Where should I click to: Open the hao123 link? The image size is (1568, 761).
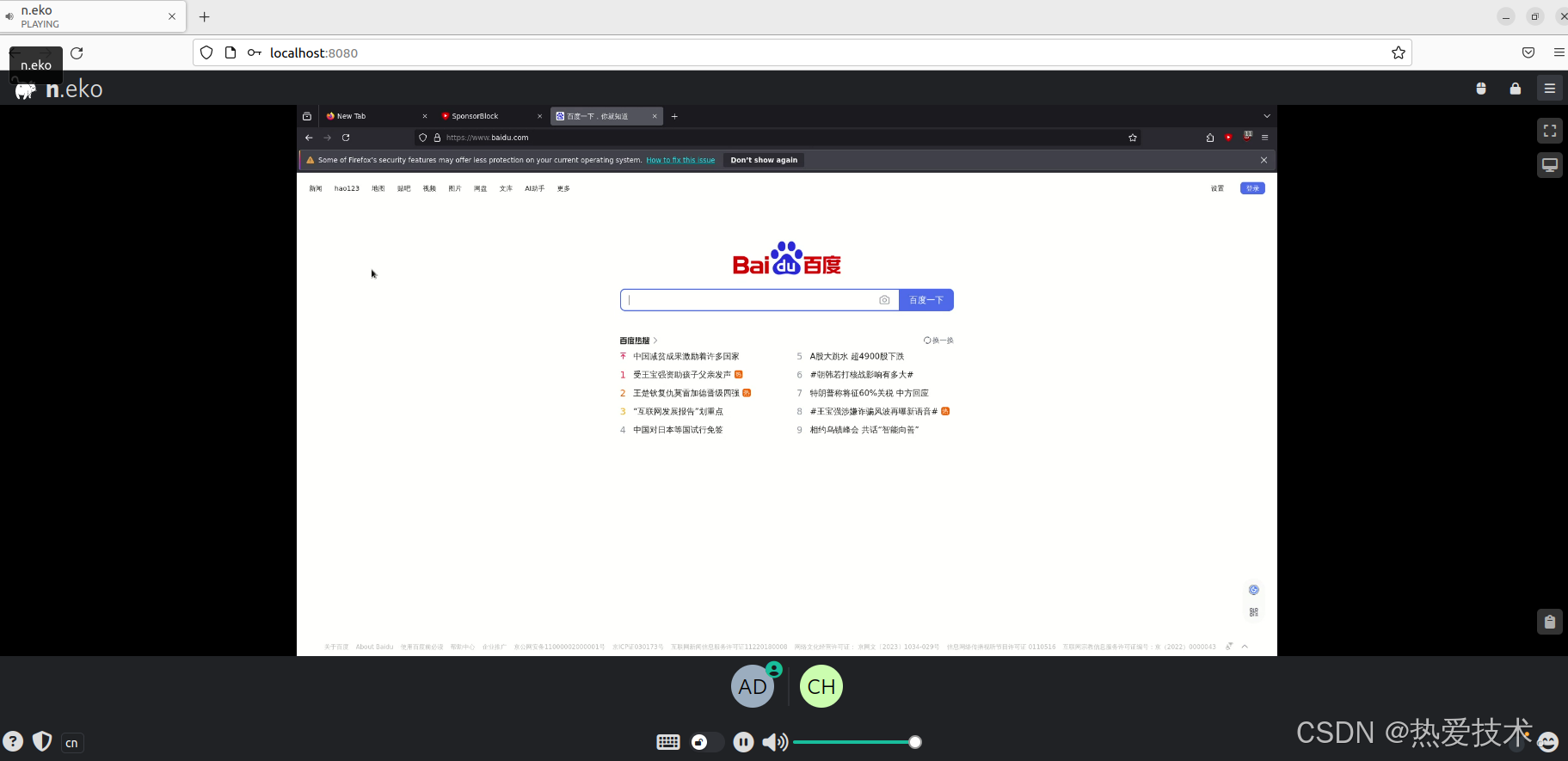[347, 188]
